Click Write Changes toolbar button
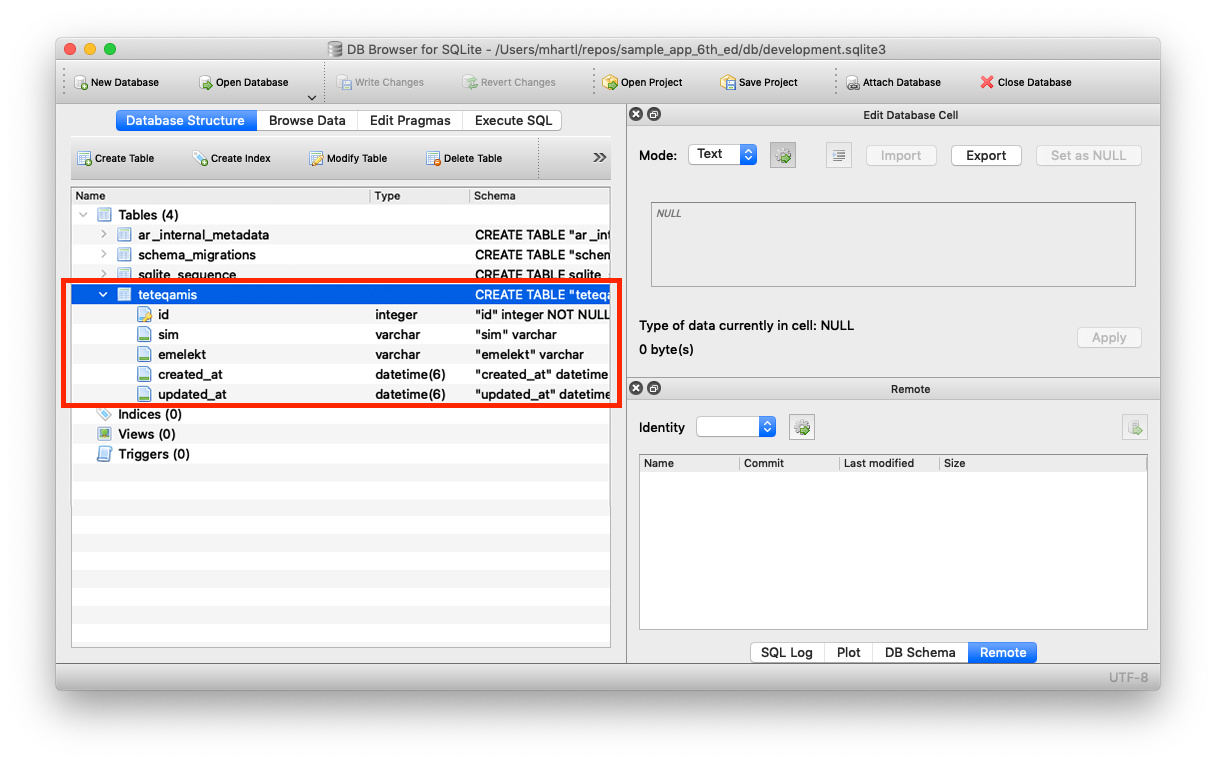This screenshot has width=1216, height=764. tap(380, 82)
